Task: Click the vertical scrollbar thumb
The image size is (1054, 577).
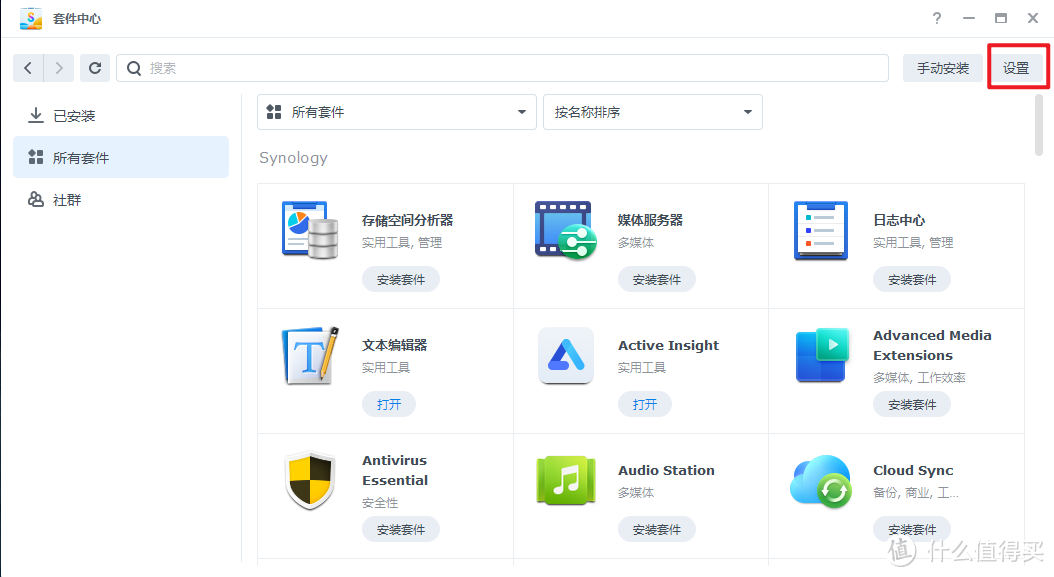Action: pos(1039,125)
